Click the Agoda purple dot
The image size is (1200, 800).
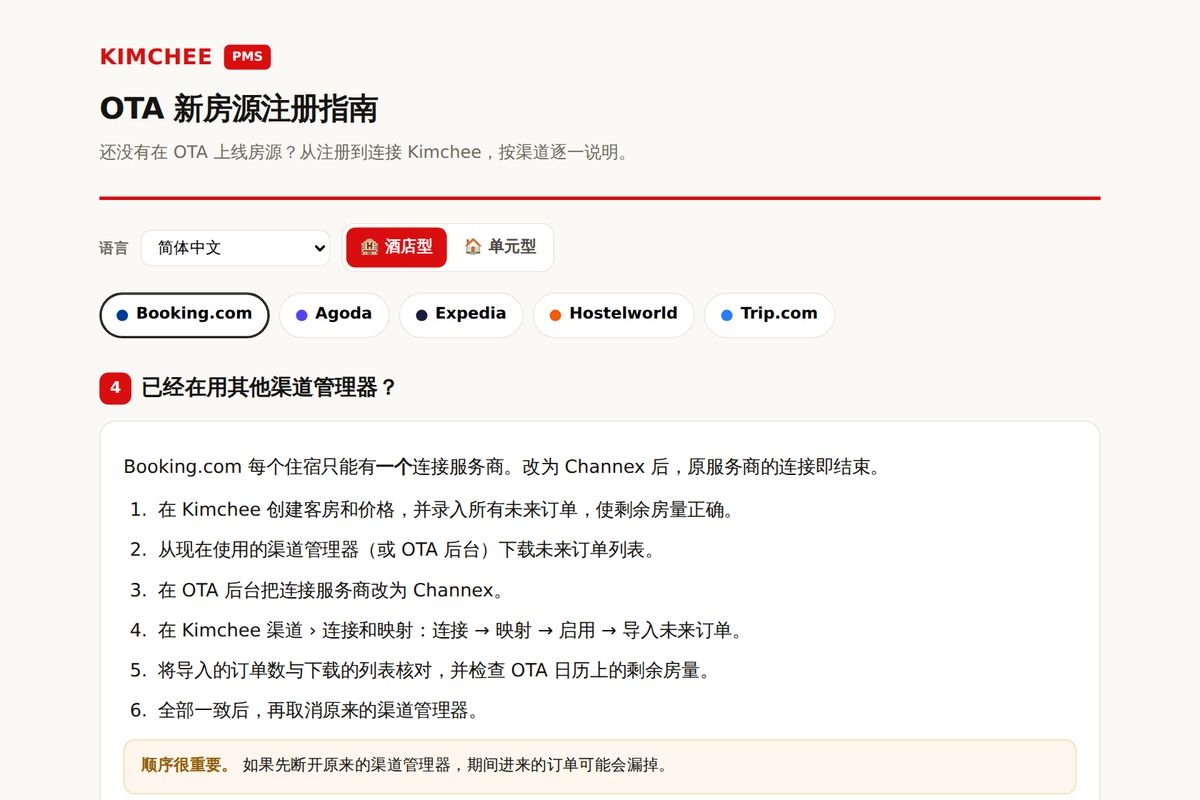tap(301, 315)
